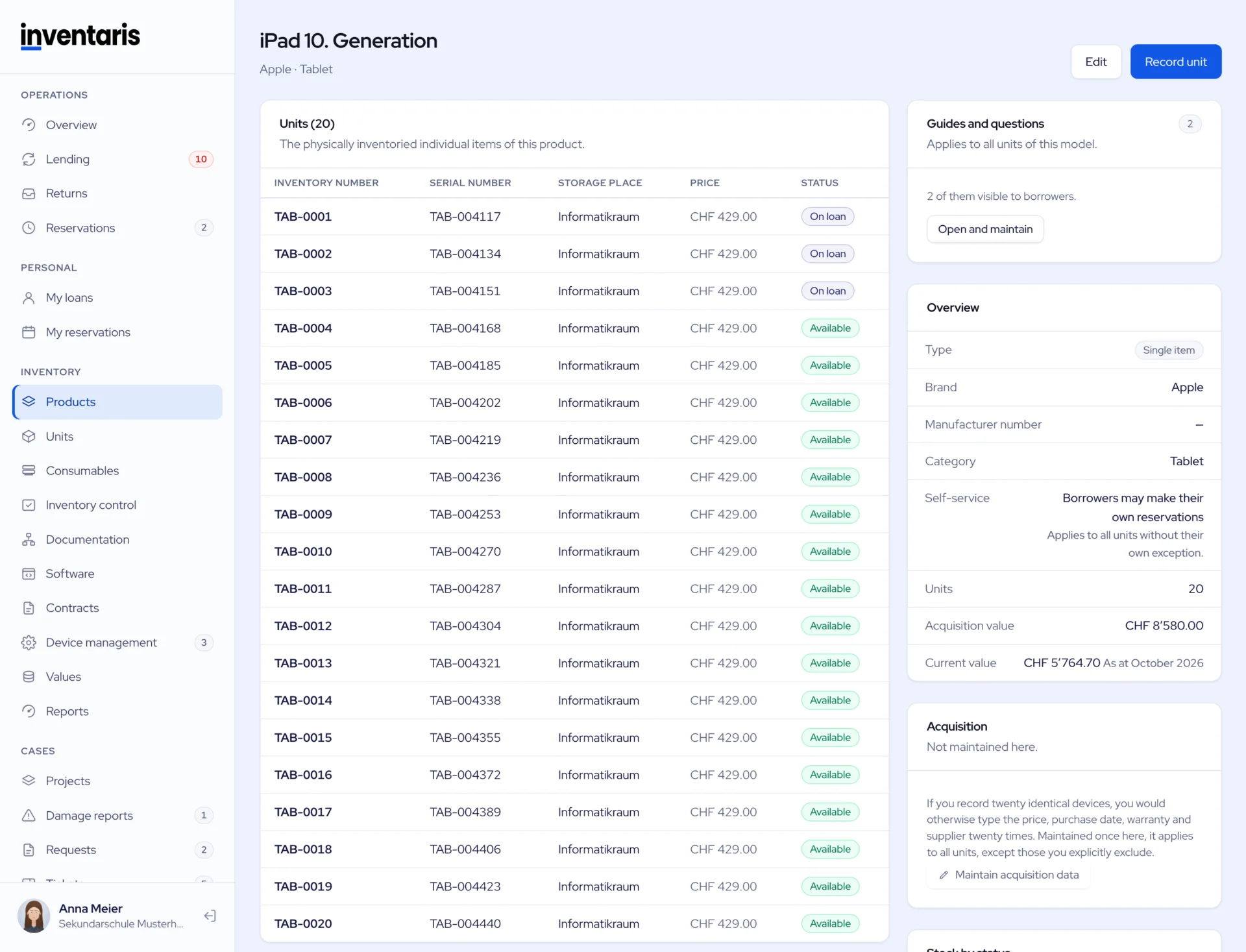Open unit TAB-0004 inventory number
The image size is (1246, 952).
tap(303, 328)
